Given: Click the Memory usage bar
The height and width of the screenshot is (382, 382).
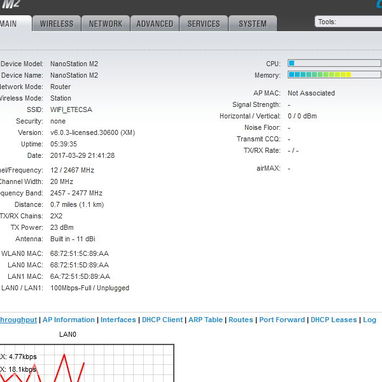Looking at the screenshot, I should click(x=334, y=75).
